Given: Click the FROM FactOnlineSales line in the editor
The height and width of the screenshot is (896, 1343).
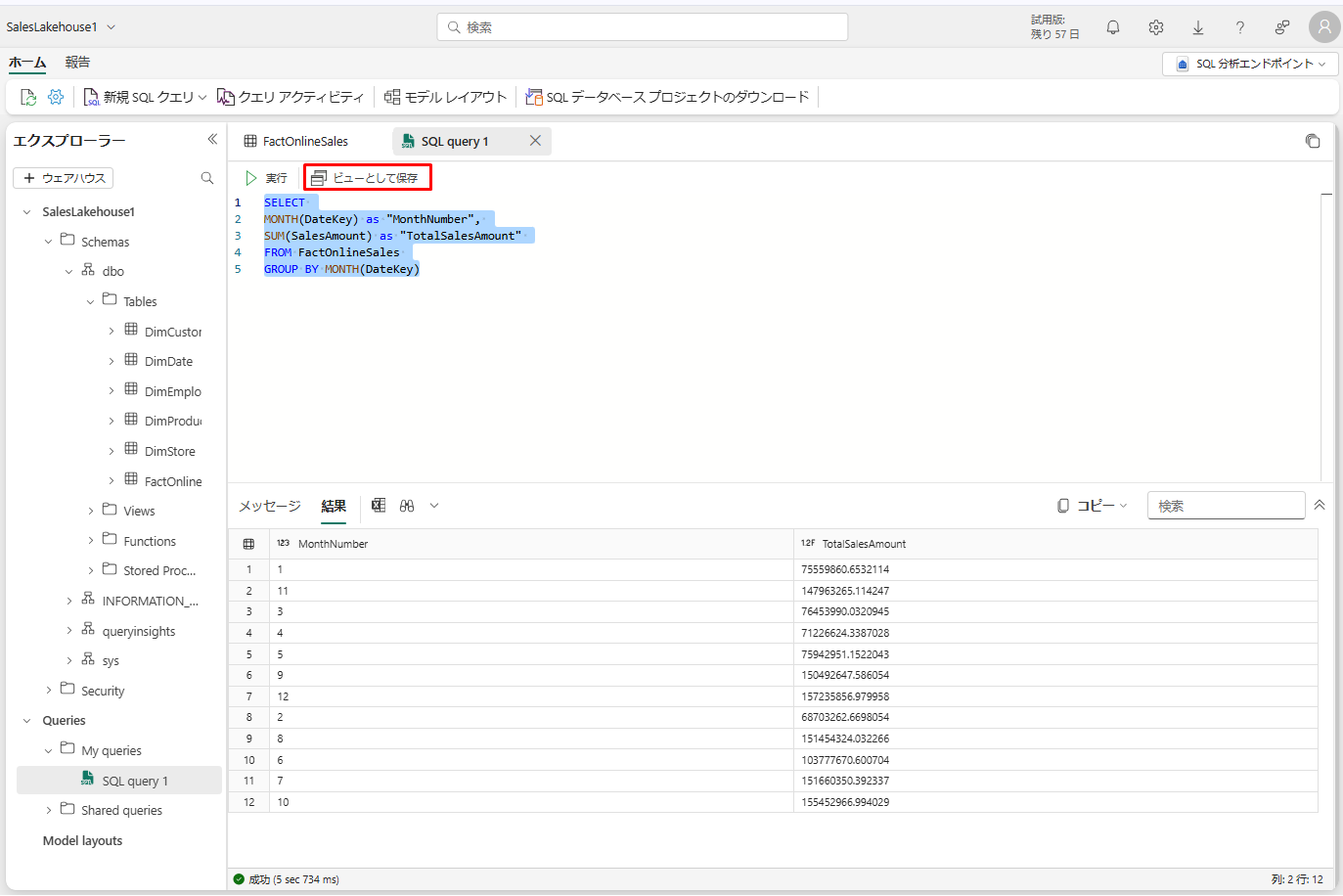Looking at the screenshot, I should tap(332, 252).
